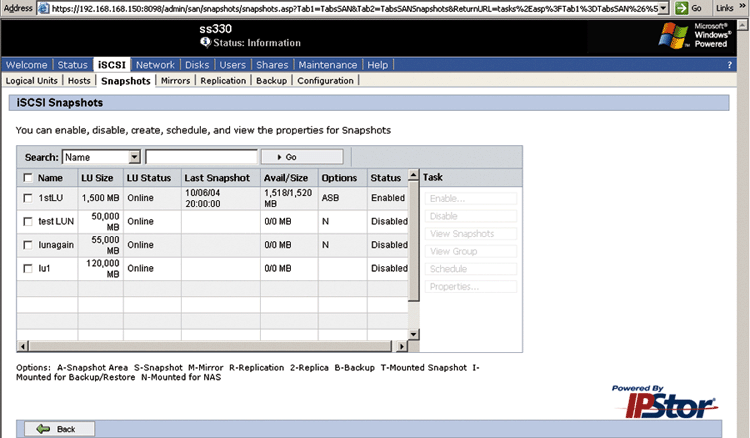750x438 pixels.
Task: Click the View Snapshots task button
Action: click(471, 234)
